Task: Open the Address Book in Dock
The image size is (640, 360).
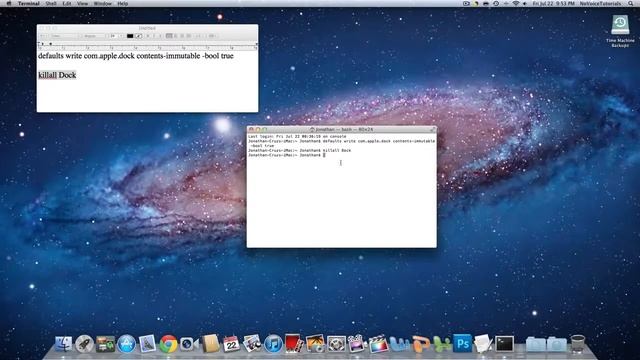Action: [210, 344]
